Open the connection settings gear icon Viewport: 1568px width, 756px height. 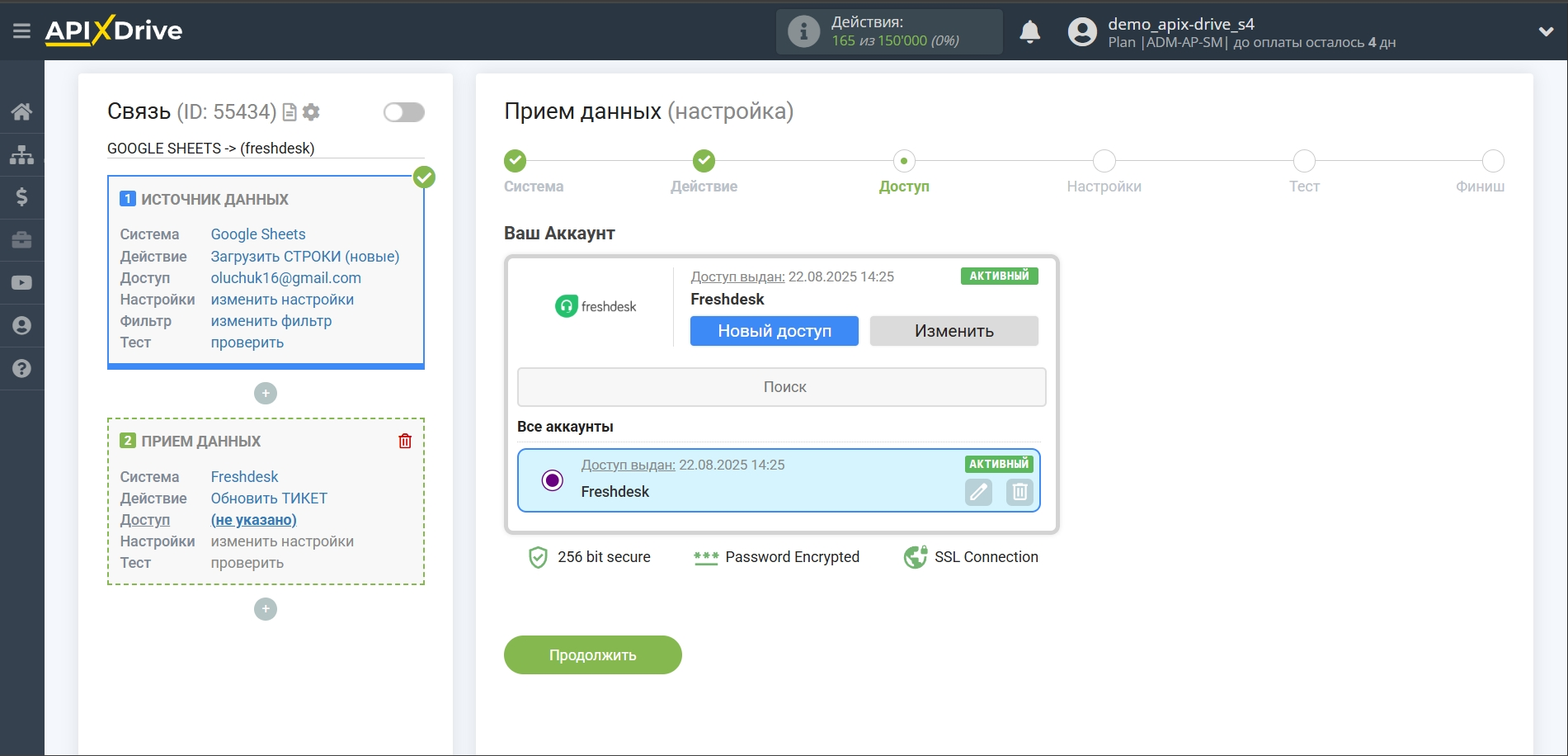pyautogui.click(x=311, y=111)
